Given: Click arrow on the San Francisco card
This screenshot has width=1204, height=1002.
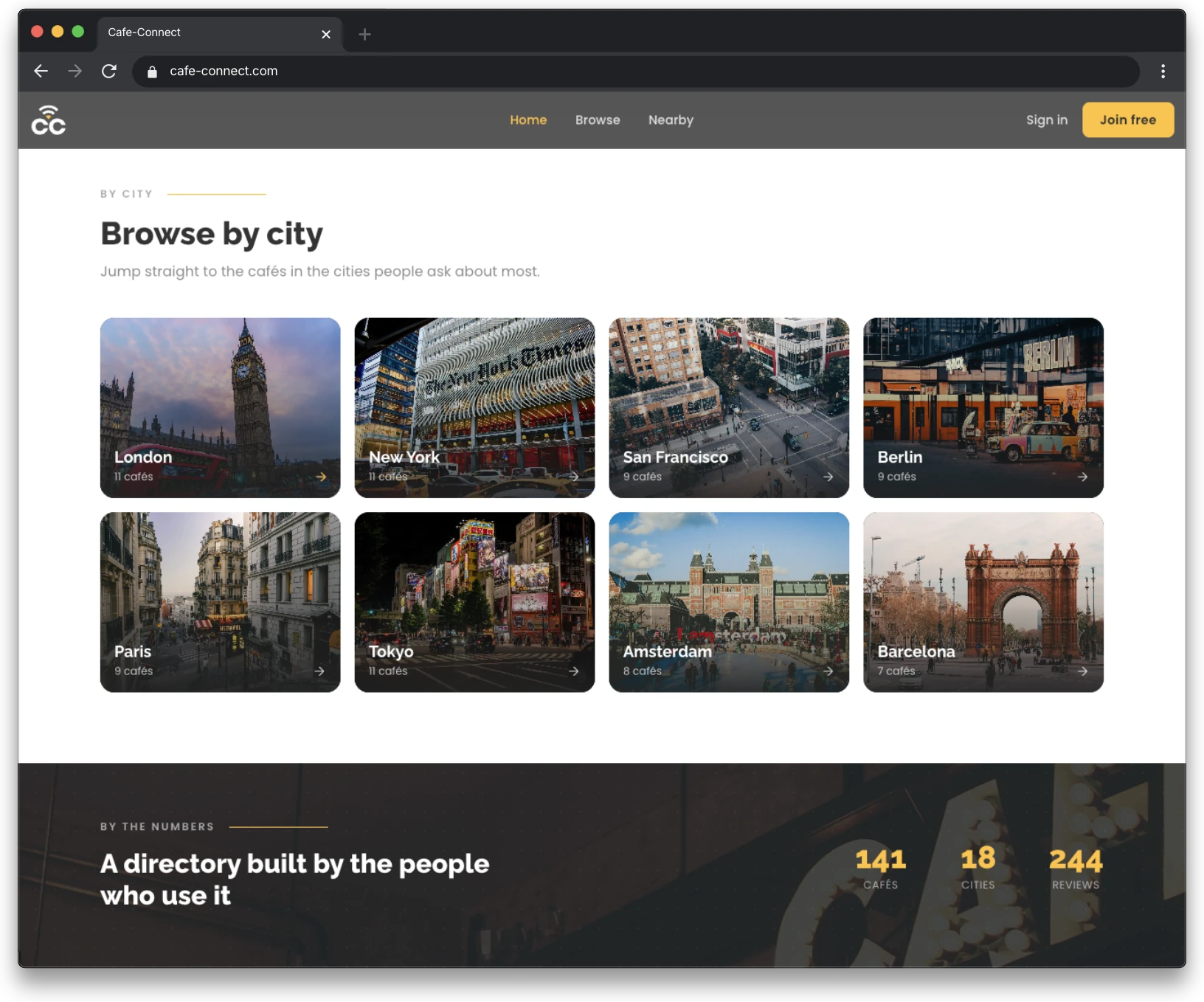Looking at the screenshot, I should tap(828, 477).
